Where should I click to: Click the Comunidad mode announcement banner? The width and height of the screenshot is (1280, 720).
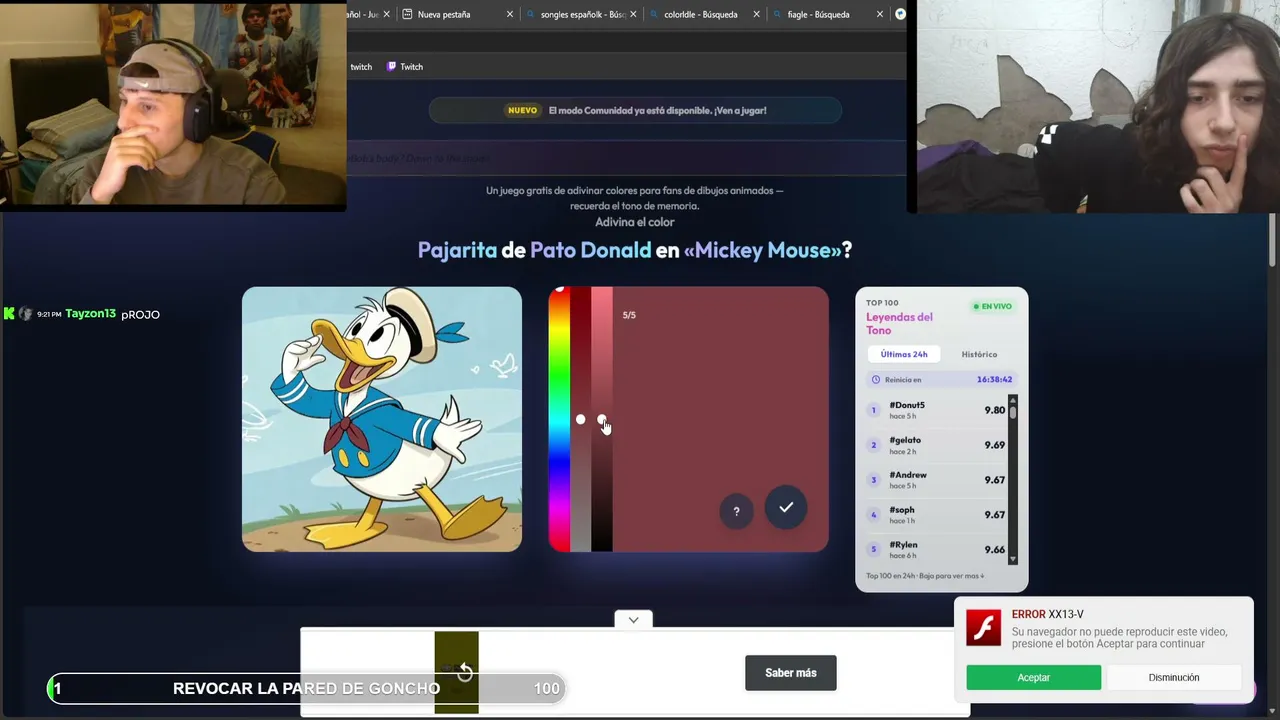click(635, 110)
